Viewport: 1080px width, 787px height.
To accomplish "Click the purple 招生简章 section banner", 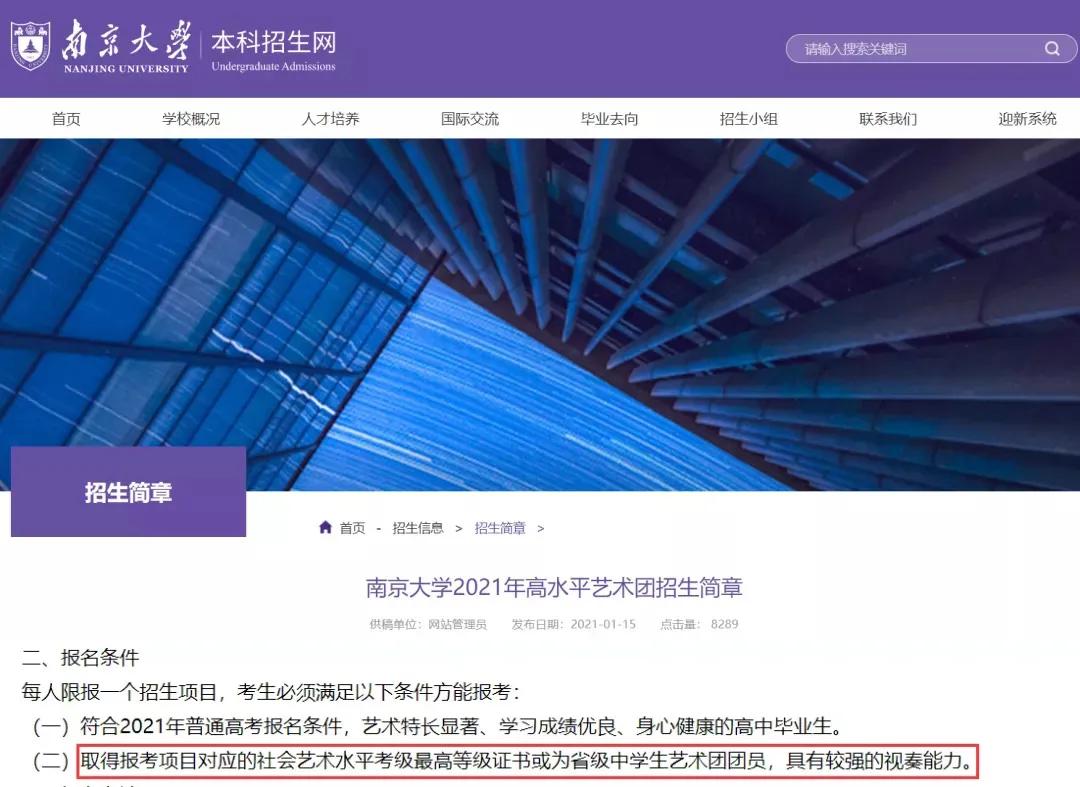I will click(127, 490).
